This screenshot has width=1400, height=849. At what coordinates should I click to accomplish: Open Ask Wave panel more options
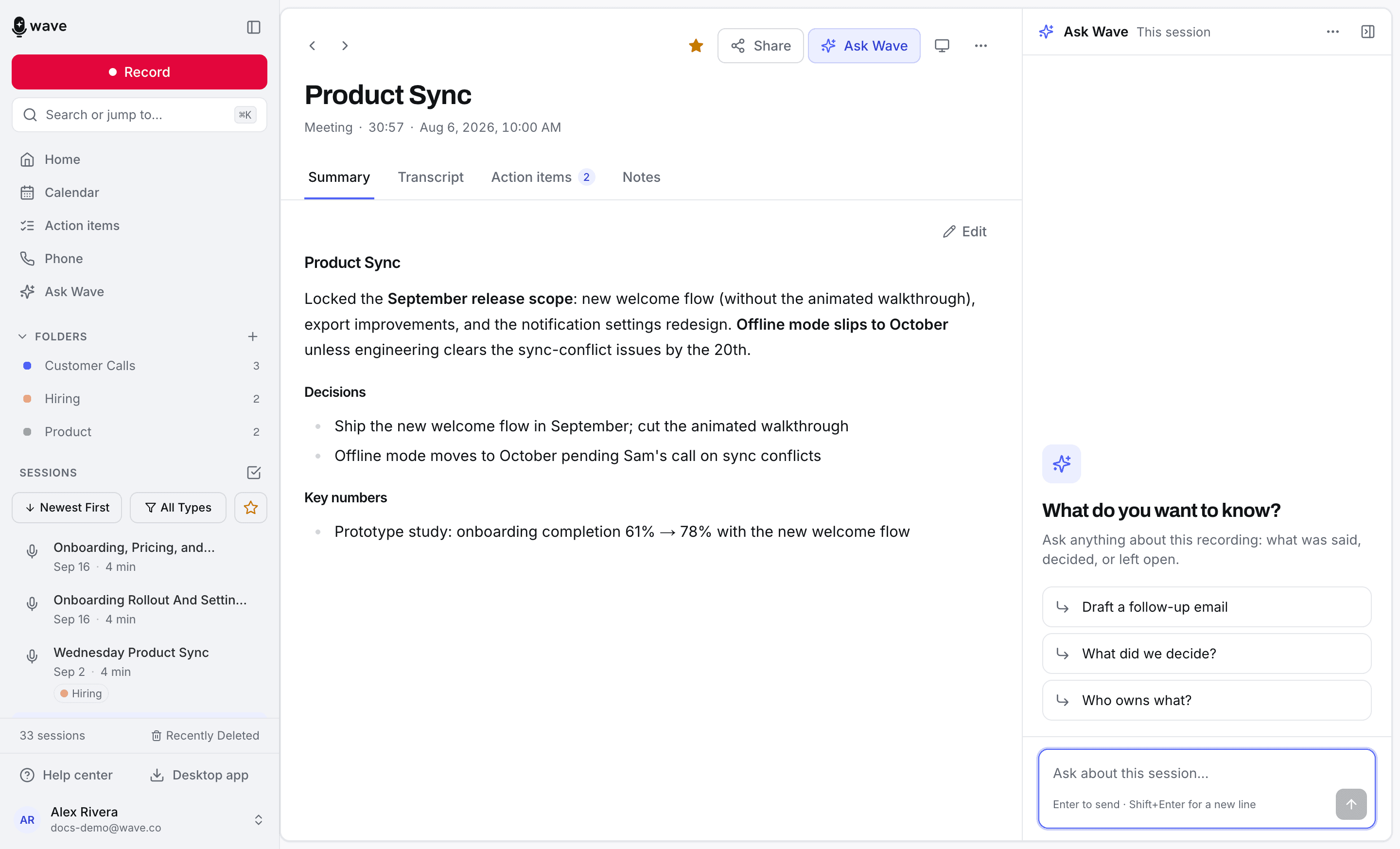point(1332,32)
